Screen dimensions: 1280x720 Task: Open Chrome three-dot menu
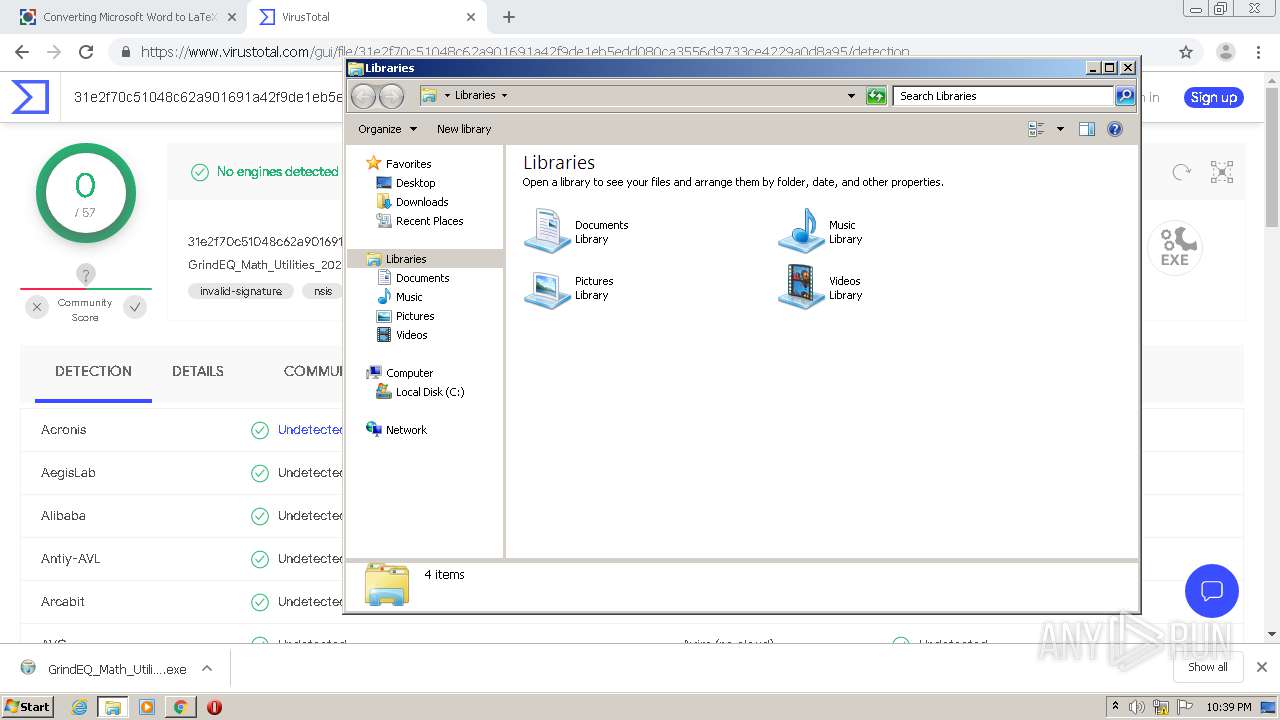tap(1259, 52)
